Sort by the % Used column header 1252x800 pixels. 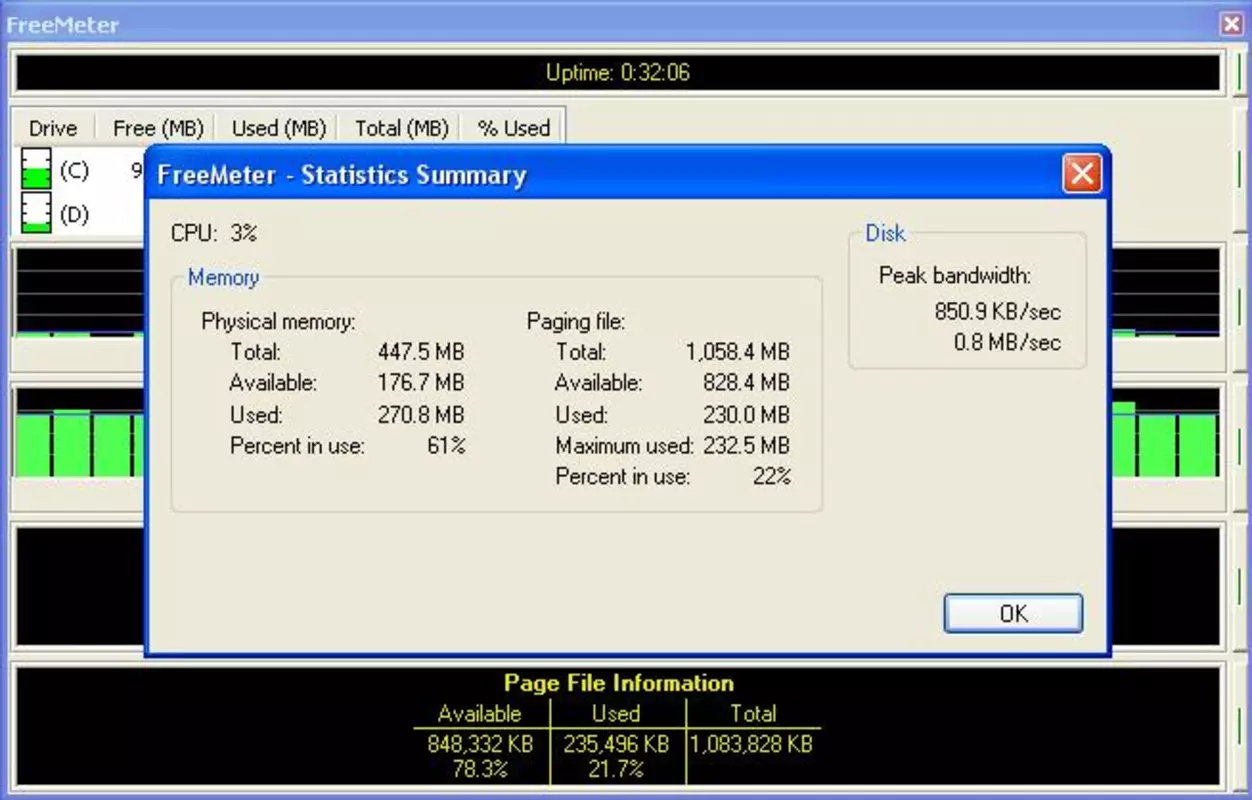tap(514, 128)
